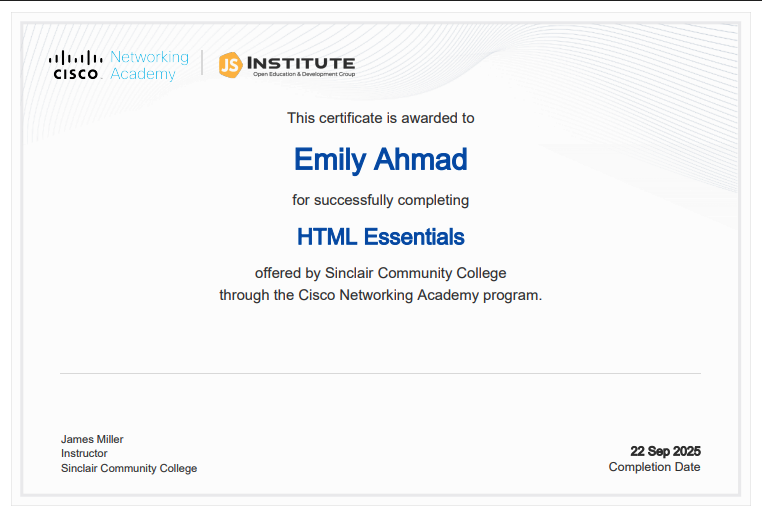The image size is (762, 518).
Task: Click the orange JS hexagon icon
Action: [230, 65]
